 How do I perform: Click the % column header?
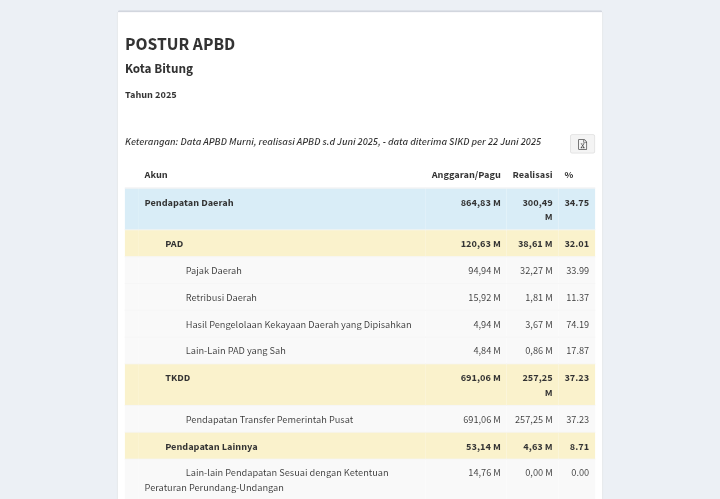pyautogui.click(x=568, y=175)
